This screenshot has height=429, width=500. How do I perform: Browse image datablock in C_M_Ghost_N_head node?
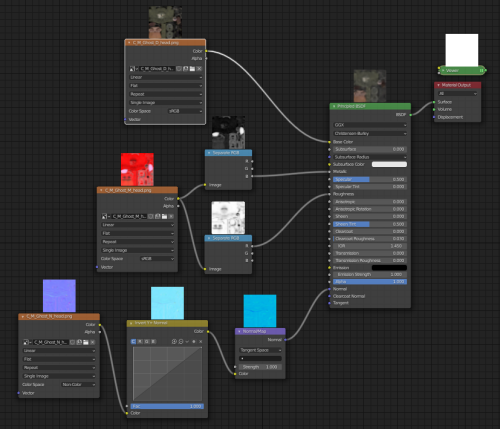pyautogui.click(x=27, y=342)
